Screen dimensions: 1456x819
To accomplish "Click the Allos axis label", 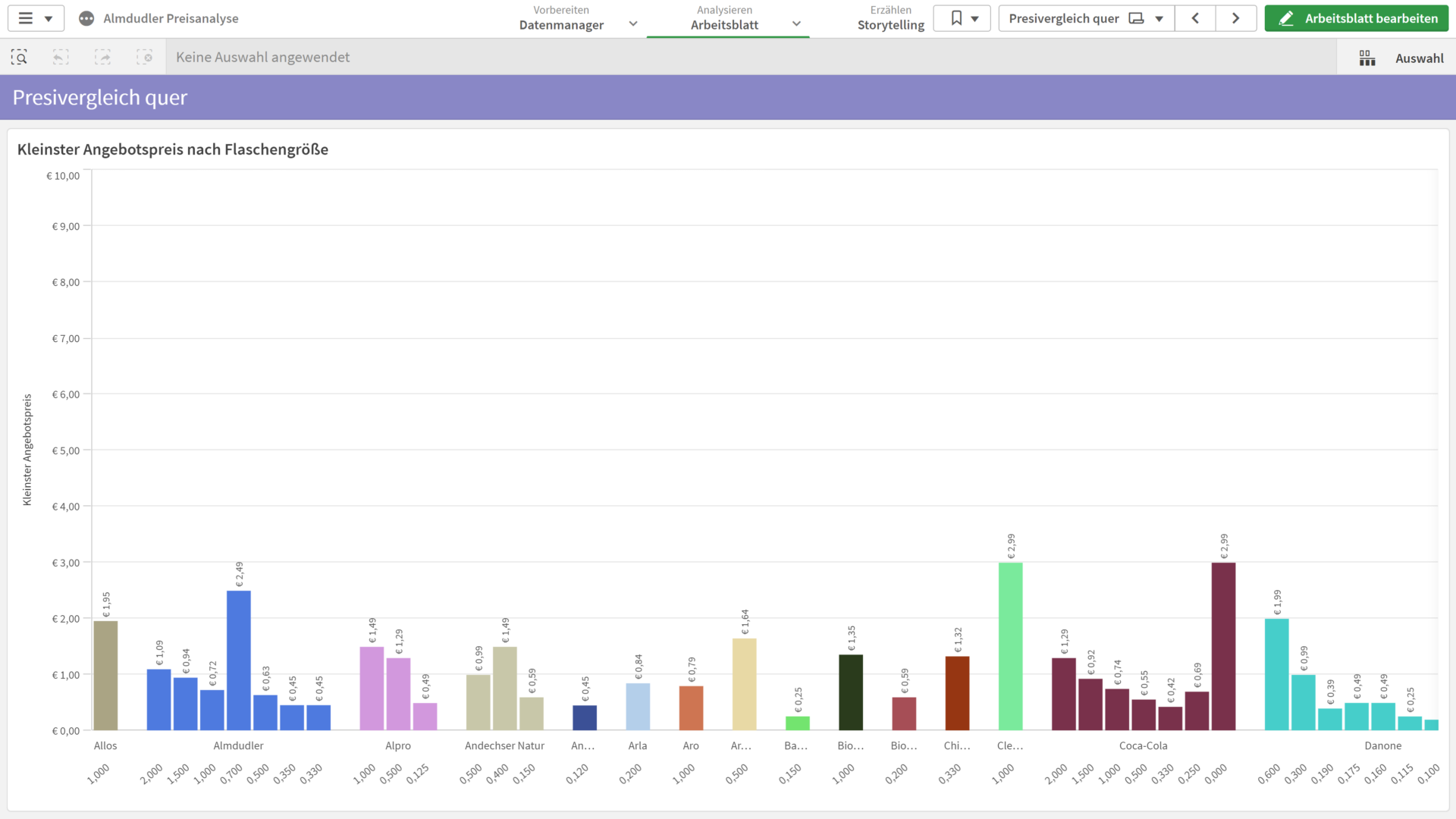I will [x=105, y=745].
